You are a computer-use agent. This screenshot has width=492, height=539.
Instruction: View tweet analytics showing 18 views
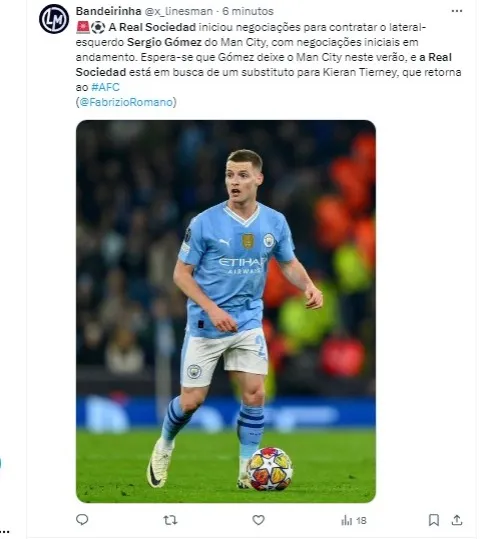[x=354, y=520]
